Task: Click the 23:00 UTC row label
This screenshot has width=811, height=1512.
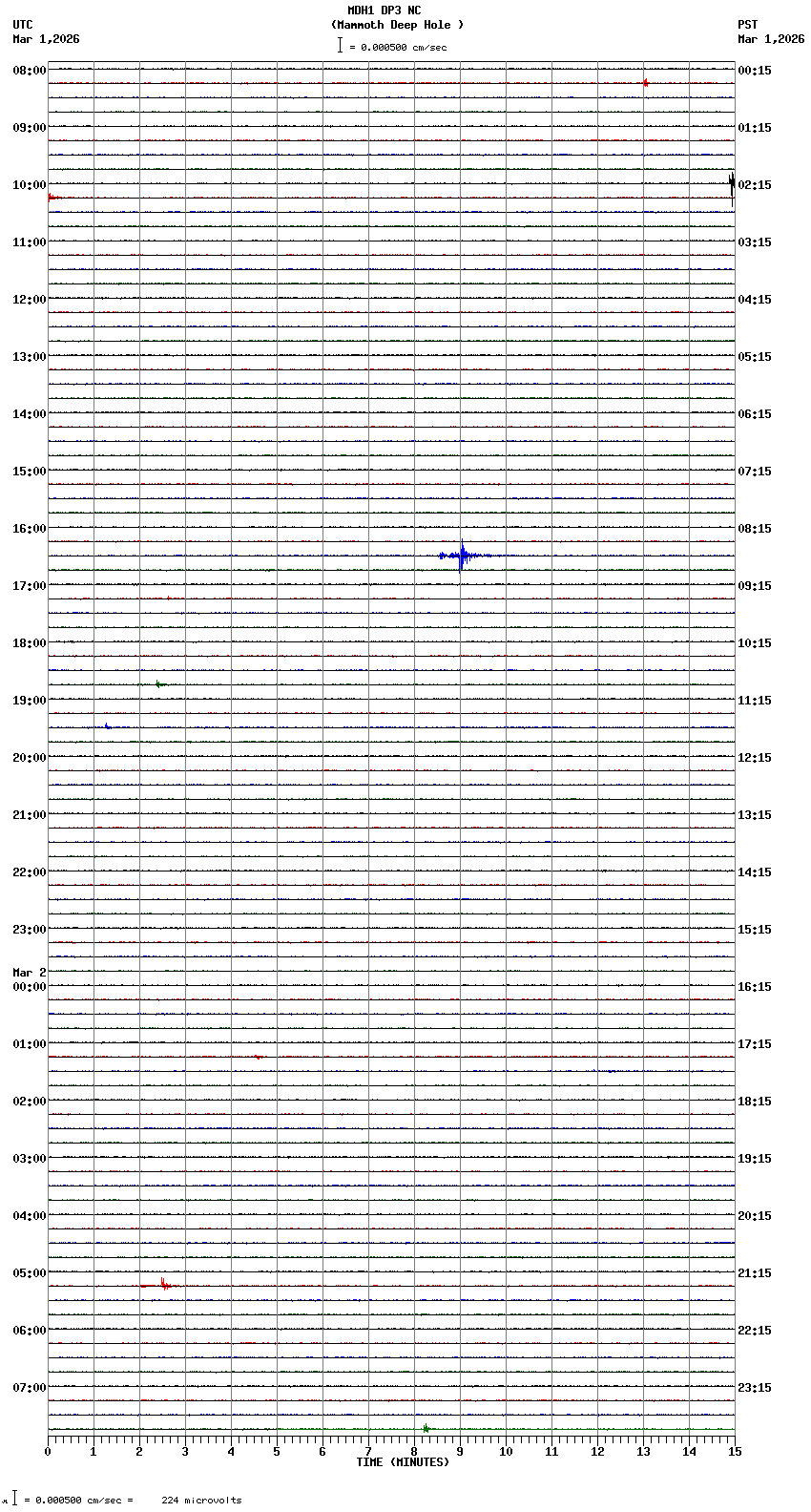Action: [29, 930]
